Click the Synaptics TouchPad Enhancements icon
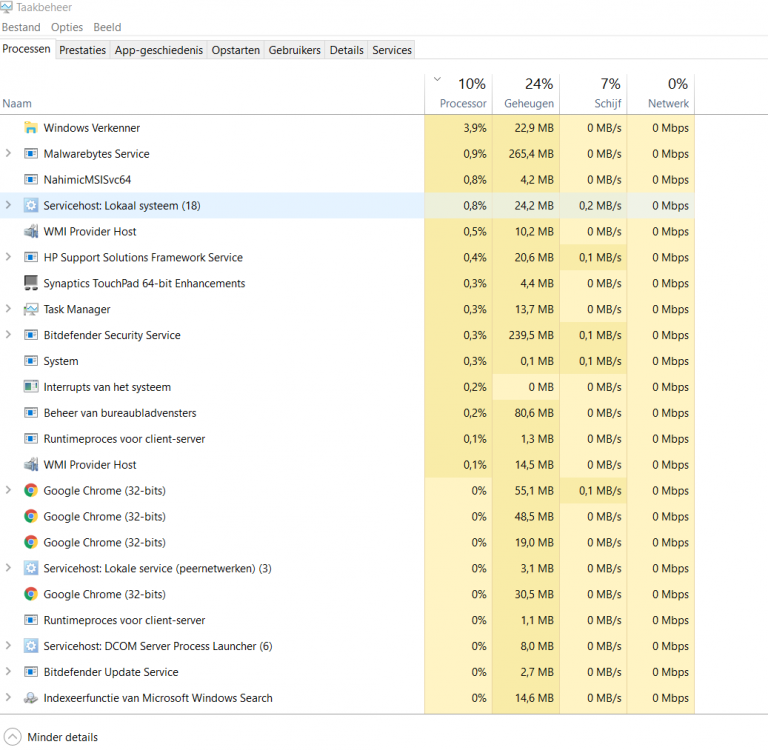The width and height of the screenshot is (768, 750). pos(30,283)
